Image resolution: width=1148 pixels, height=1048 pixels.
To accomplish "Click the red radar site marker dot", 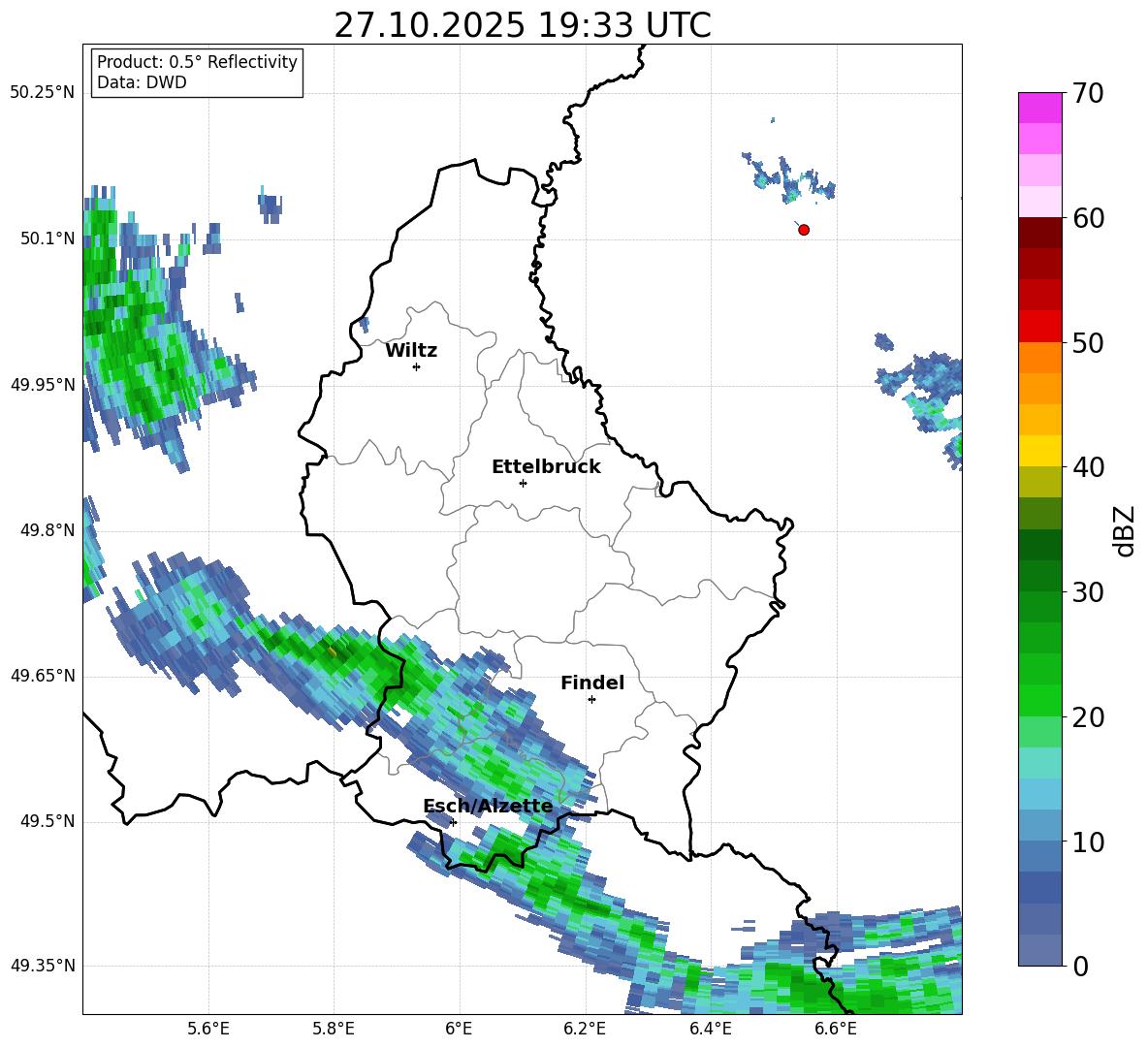I will (803, 230).
